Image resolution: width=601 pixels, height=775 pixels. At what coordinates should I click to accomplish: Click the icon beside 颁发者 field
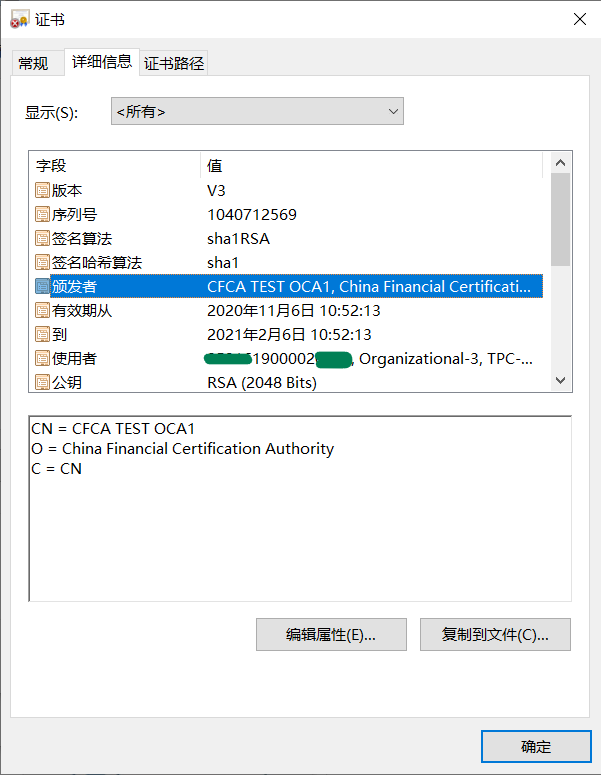tap(43, 286)
